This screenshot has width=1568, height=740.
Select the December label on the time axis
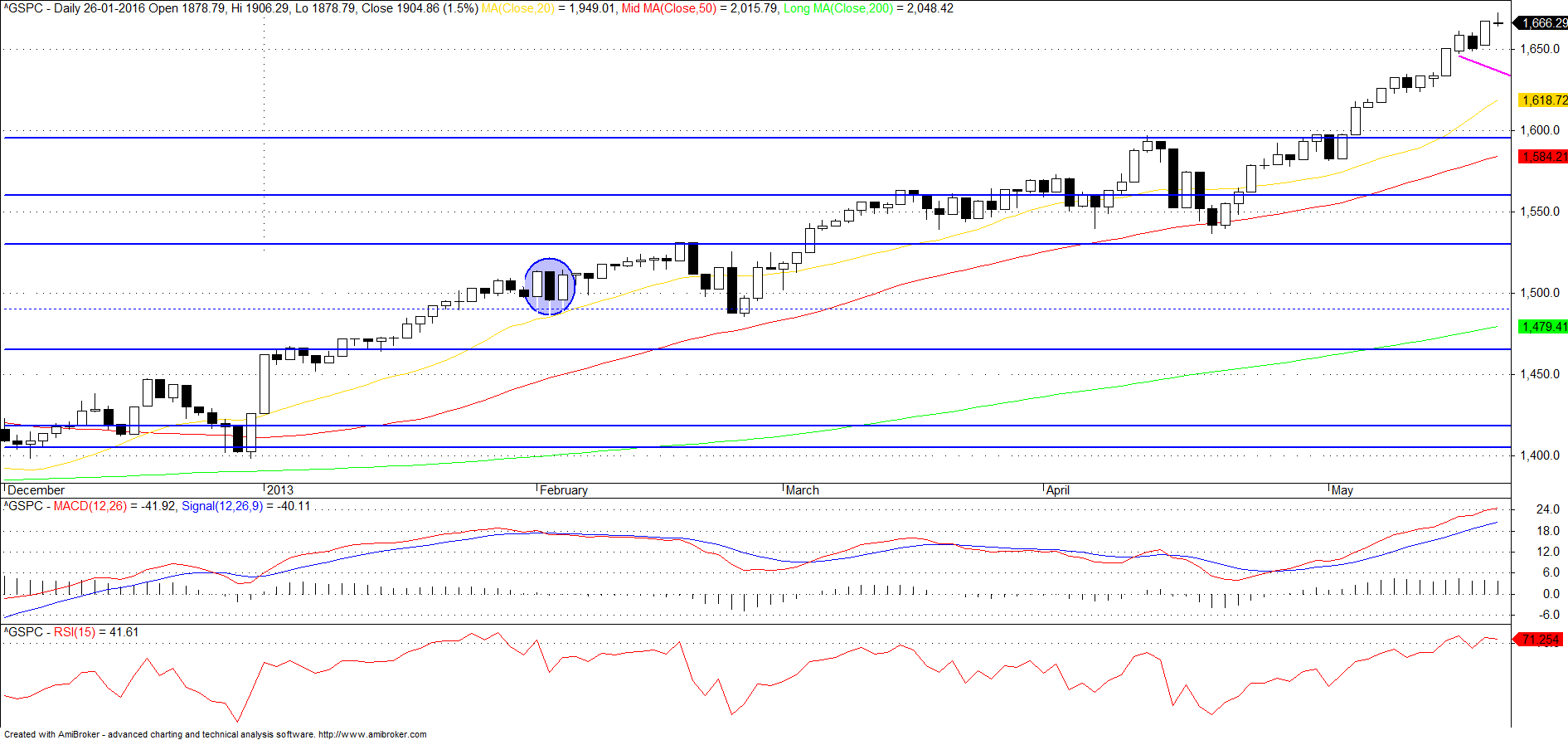pyautogui.click(x=36, y=490)
